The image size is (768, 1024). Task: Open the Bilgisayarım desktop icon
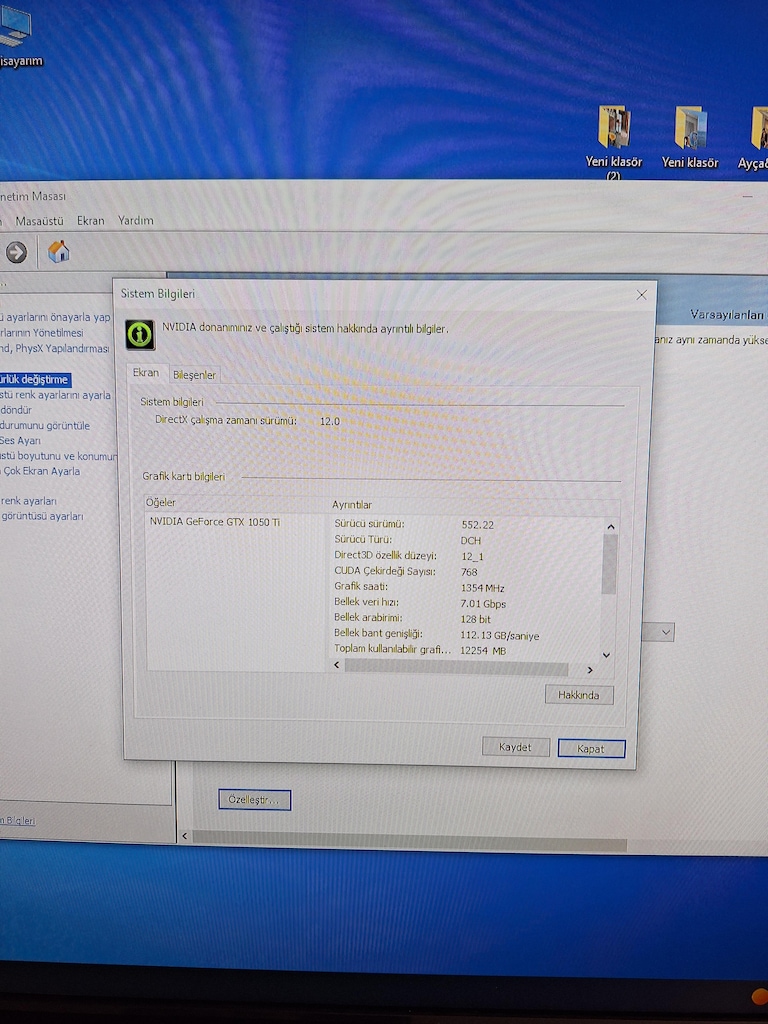click(x=18, y=36)
